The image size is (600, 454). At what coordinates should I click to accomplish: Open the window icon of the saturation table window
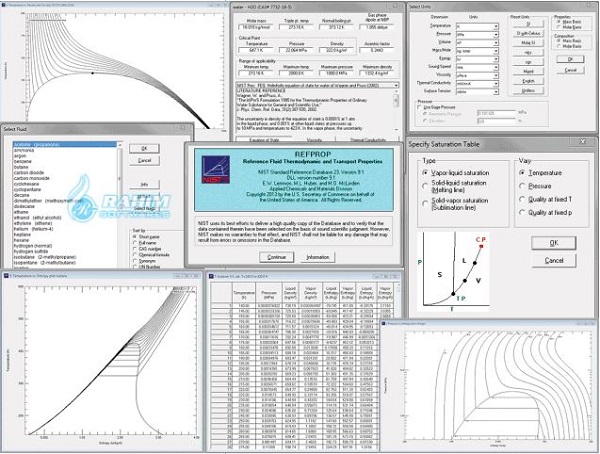click(x=210, y=276)
